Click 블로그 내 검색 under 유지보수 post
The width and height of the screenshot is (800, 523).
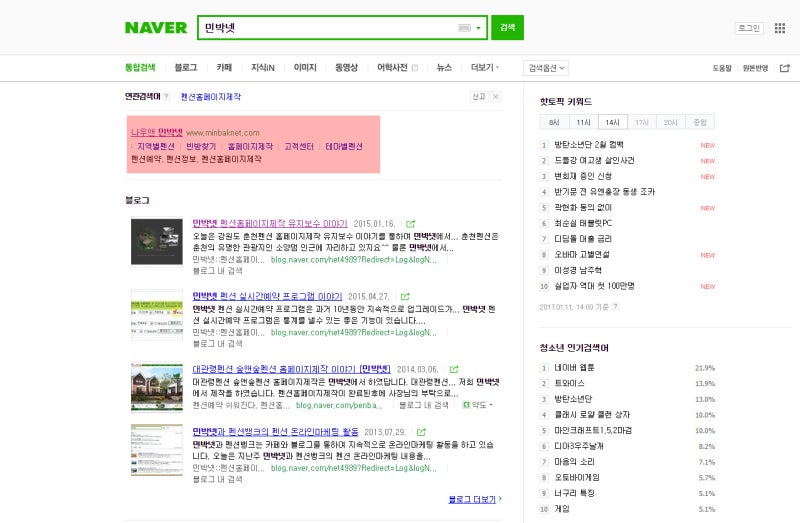click(217, 271)
